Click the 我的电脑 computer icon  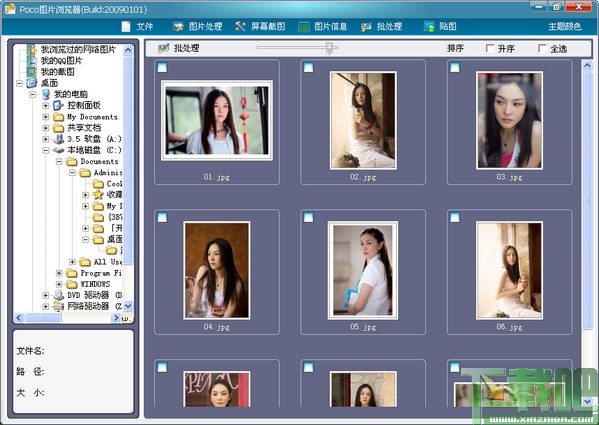pyautogui.click(x=45, y=94)
